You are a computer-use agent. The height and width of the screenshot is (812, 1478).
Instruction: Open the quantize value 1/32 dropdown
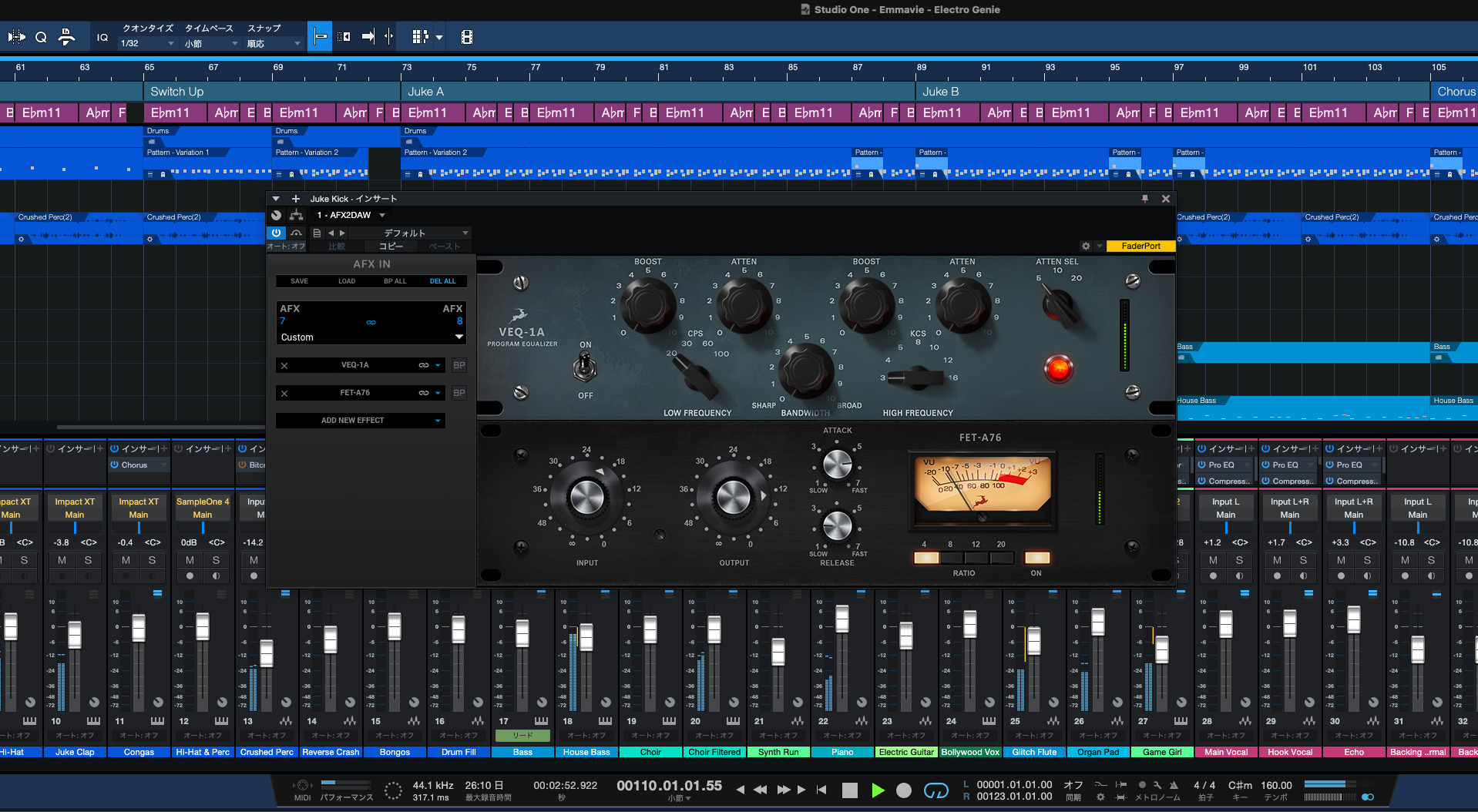147,44
